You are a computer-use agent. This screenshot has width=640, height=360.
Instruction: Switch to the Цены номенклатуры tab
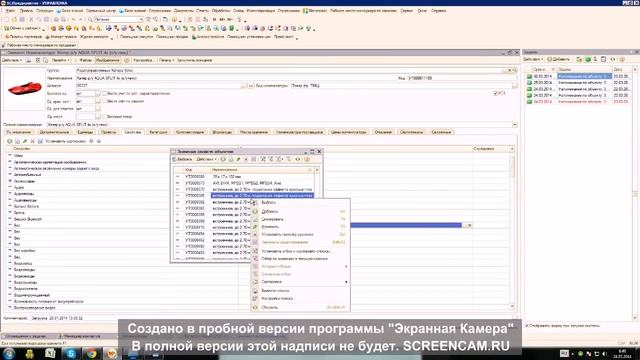click(x=348, y=132)
